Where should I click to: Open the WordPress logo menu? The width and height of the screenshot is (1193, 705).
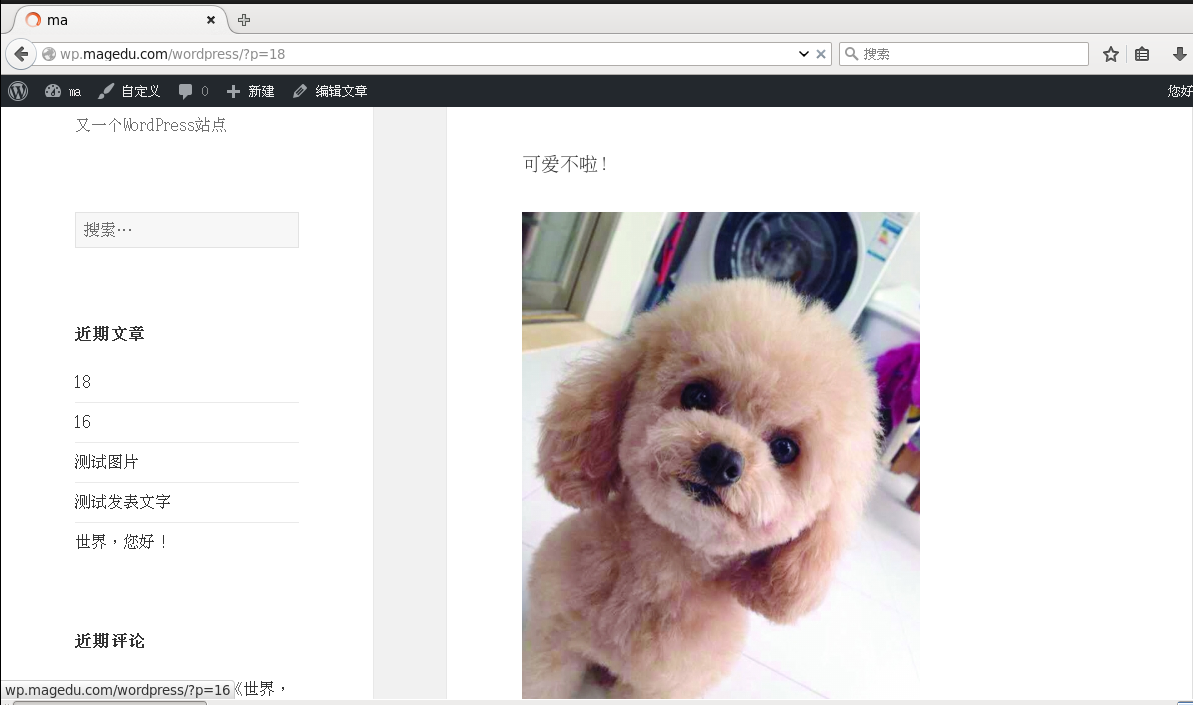[x=18, y=91]
